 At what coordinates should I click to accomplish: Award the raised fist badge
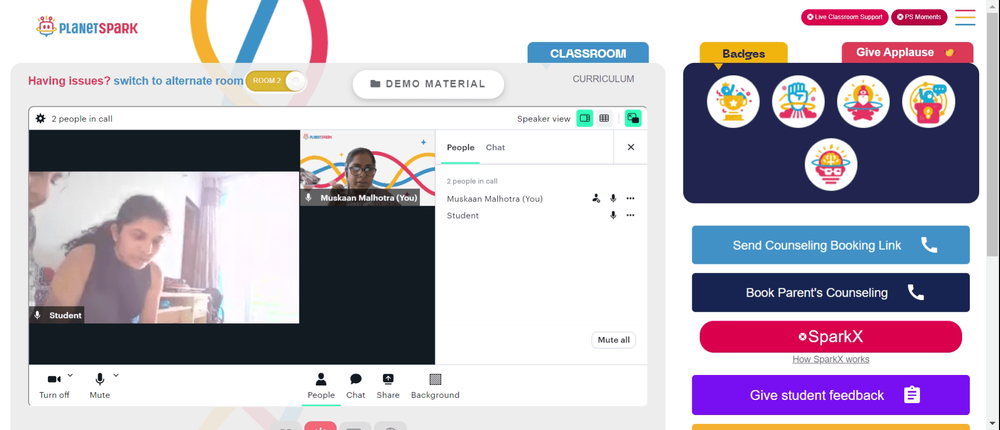pos(798,101)
